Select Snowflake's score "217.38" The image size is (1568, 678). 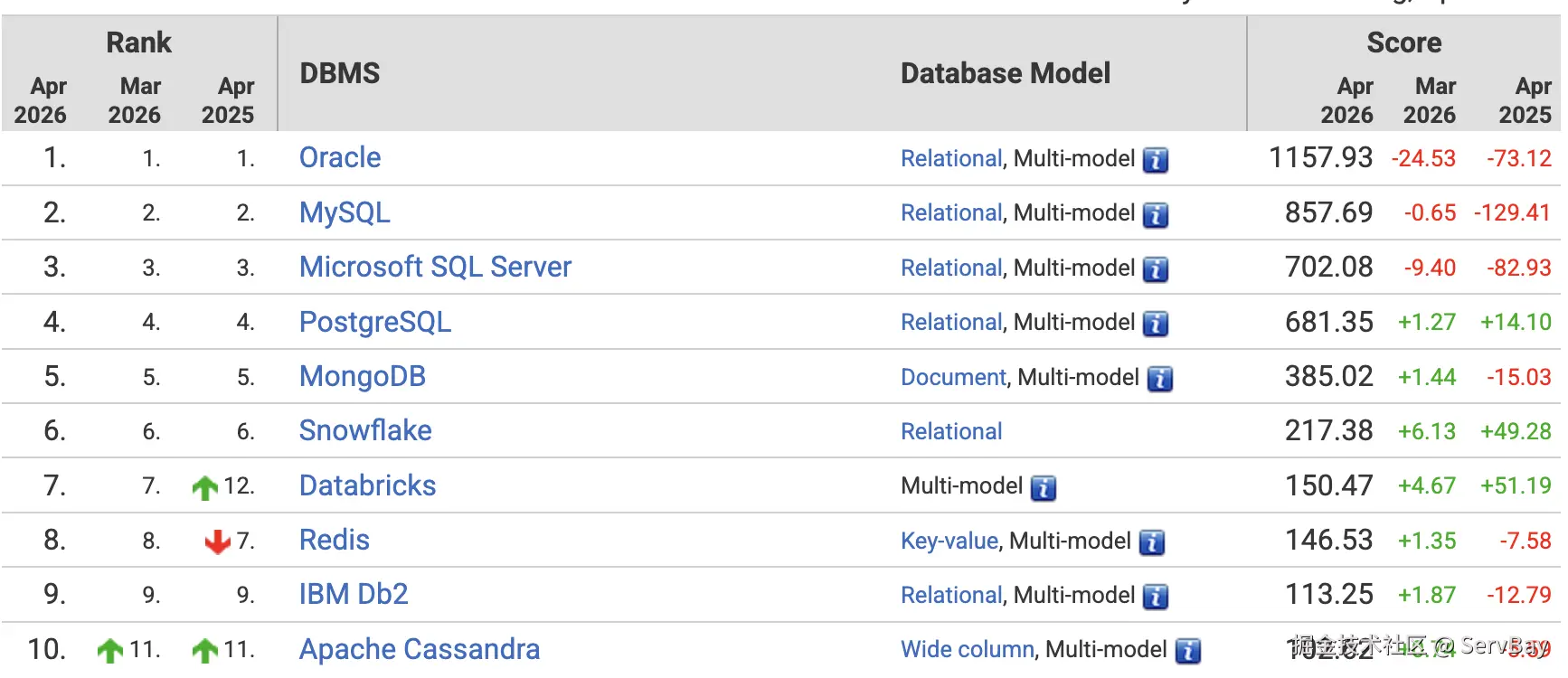1328,430
